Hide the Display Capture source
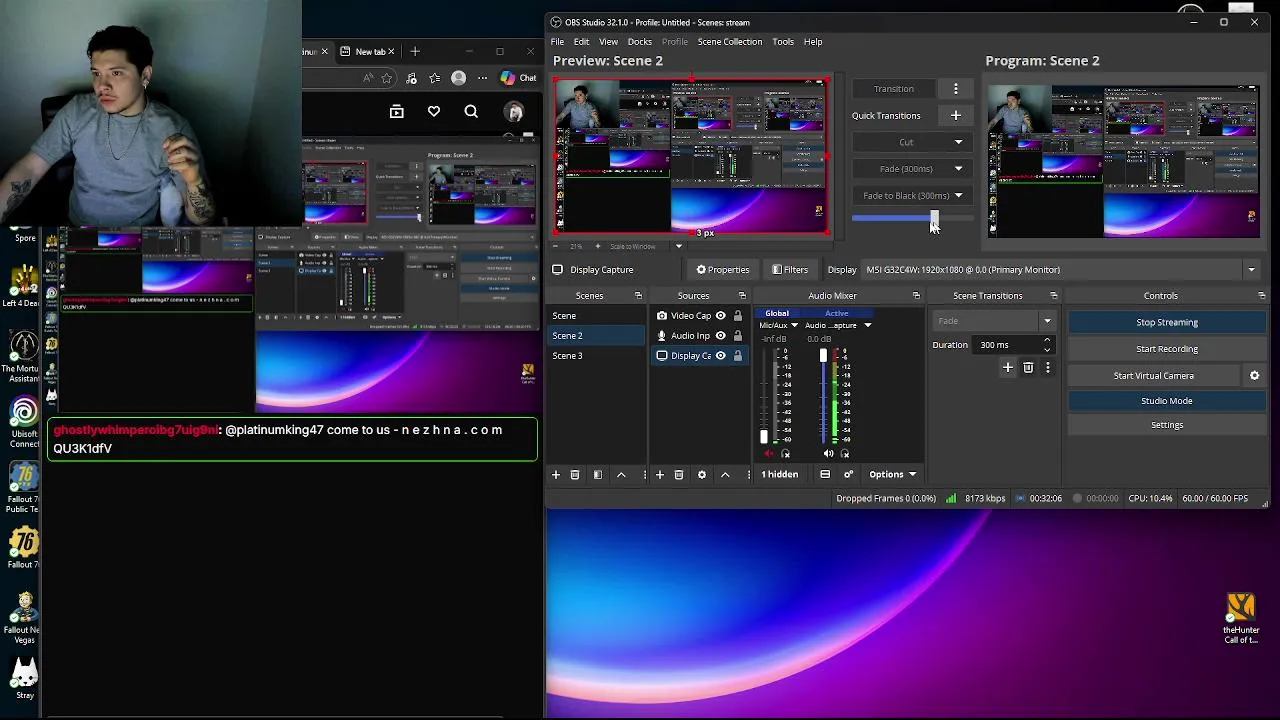The width and height of the screenshot is (1280, 720). point(720,355)
